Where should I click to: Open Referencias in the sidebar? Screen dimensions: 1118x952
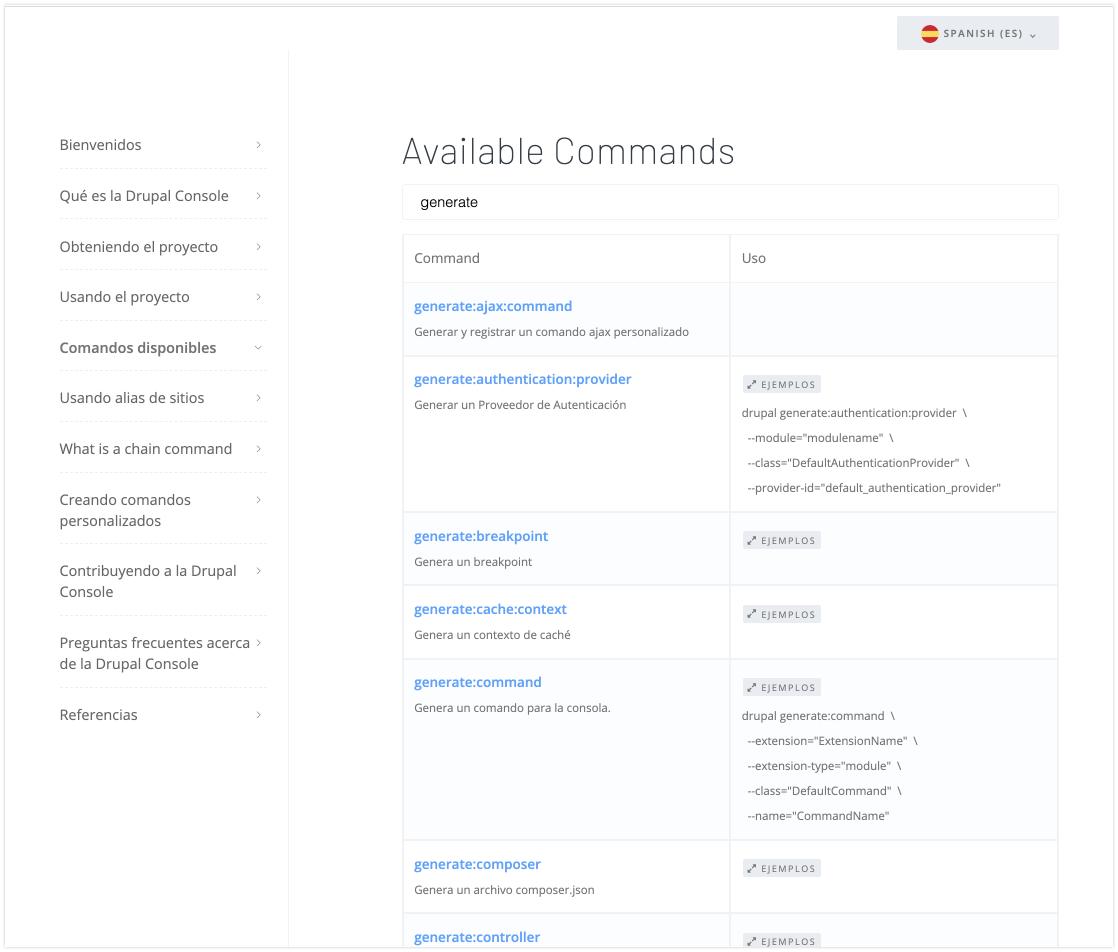98,715
